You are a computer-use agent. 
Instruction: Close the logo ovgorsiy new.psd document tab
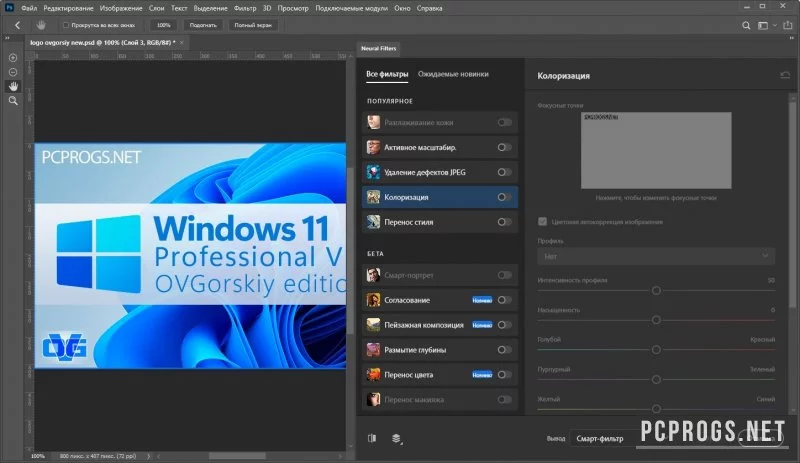tap(182, 42)
